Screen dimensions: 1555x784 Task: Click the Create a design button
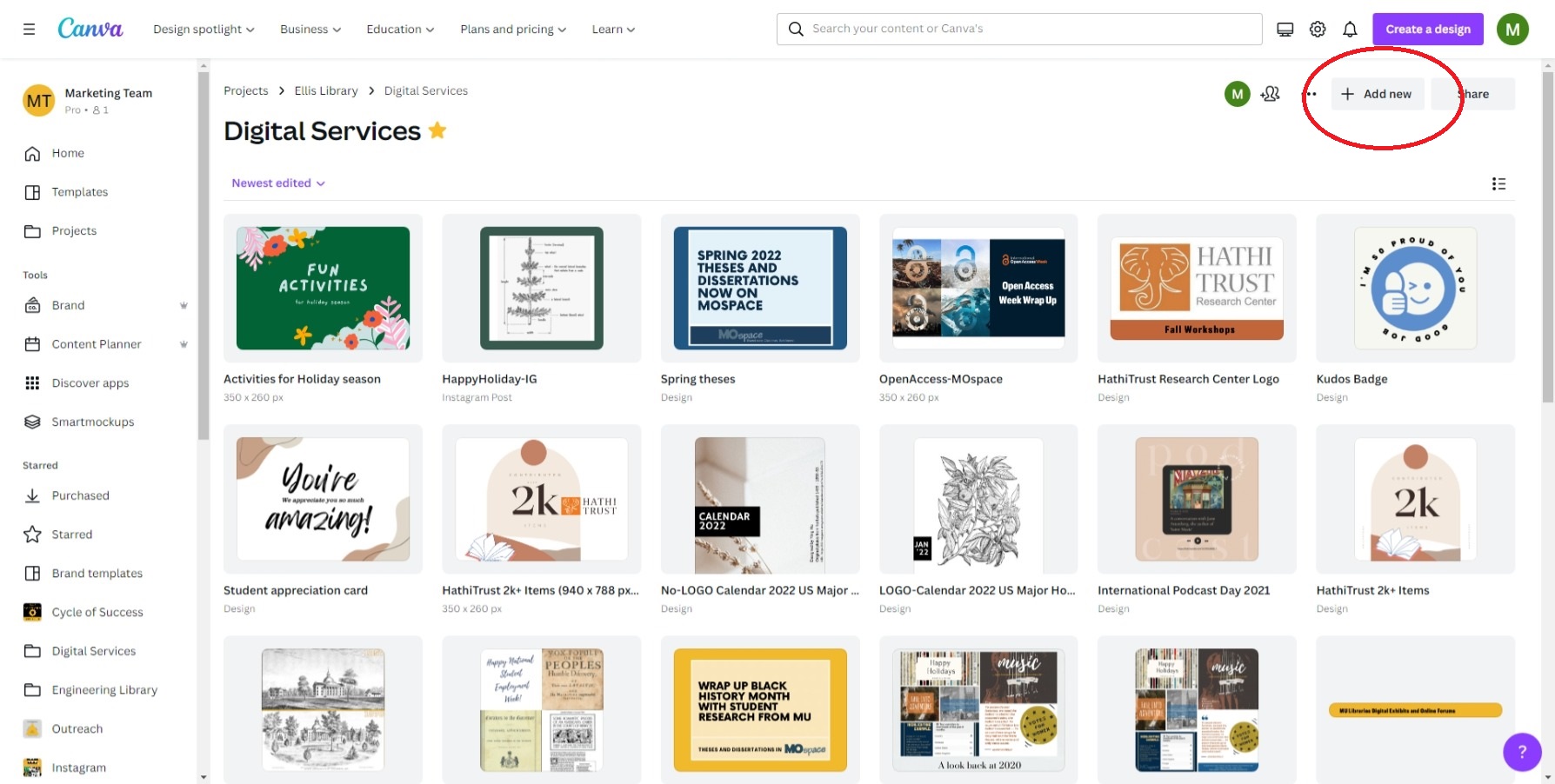(x=1427, y=29)
